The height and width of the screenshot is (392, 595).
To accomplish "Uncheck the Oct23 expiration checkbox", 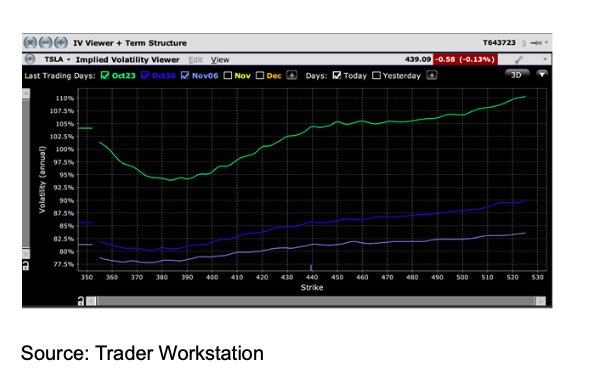I will (x=105, y=75).
